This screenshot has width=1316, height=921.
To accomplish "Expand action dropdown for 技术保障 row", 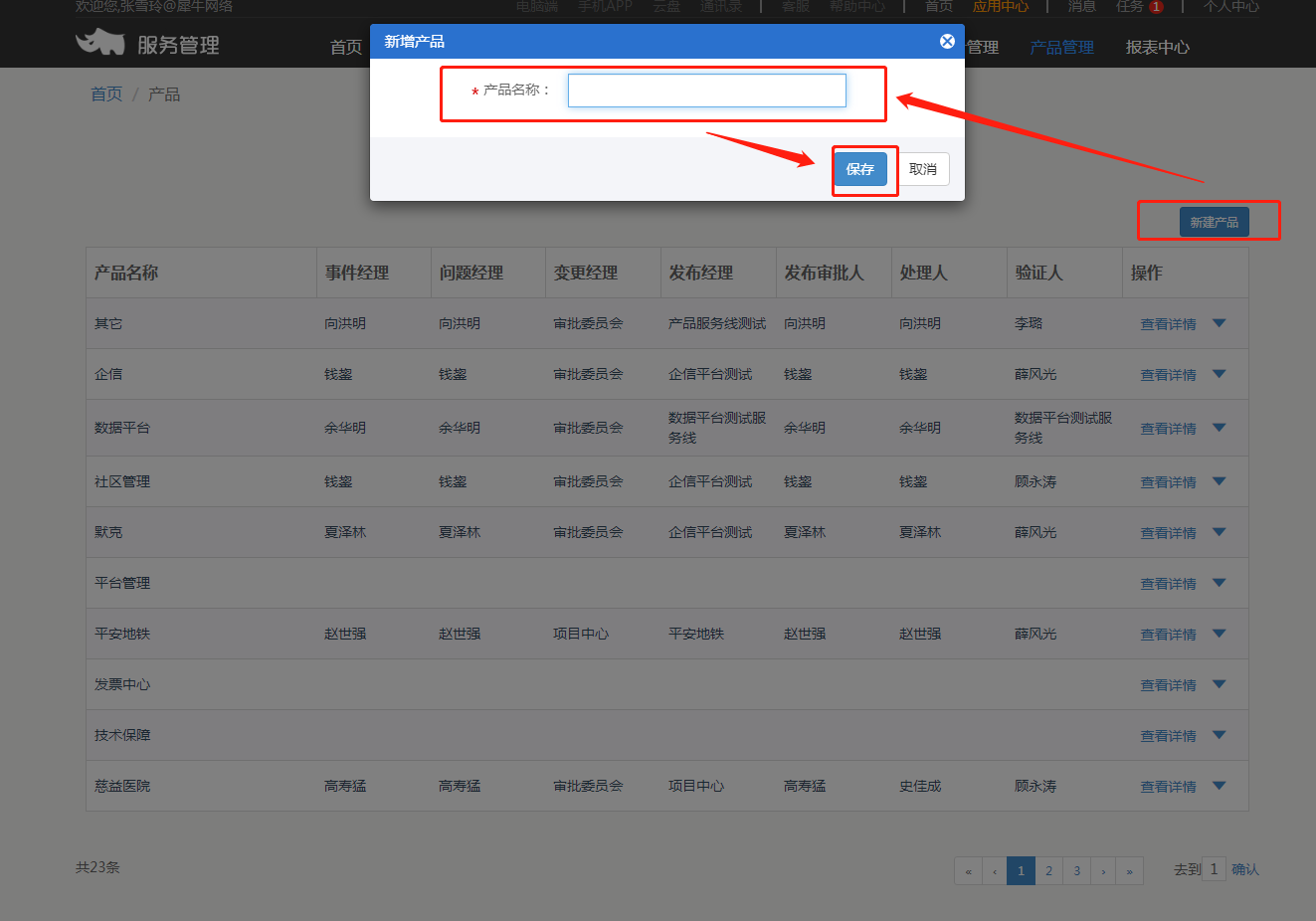I will click(x=1220, y=735).
